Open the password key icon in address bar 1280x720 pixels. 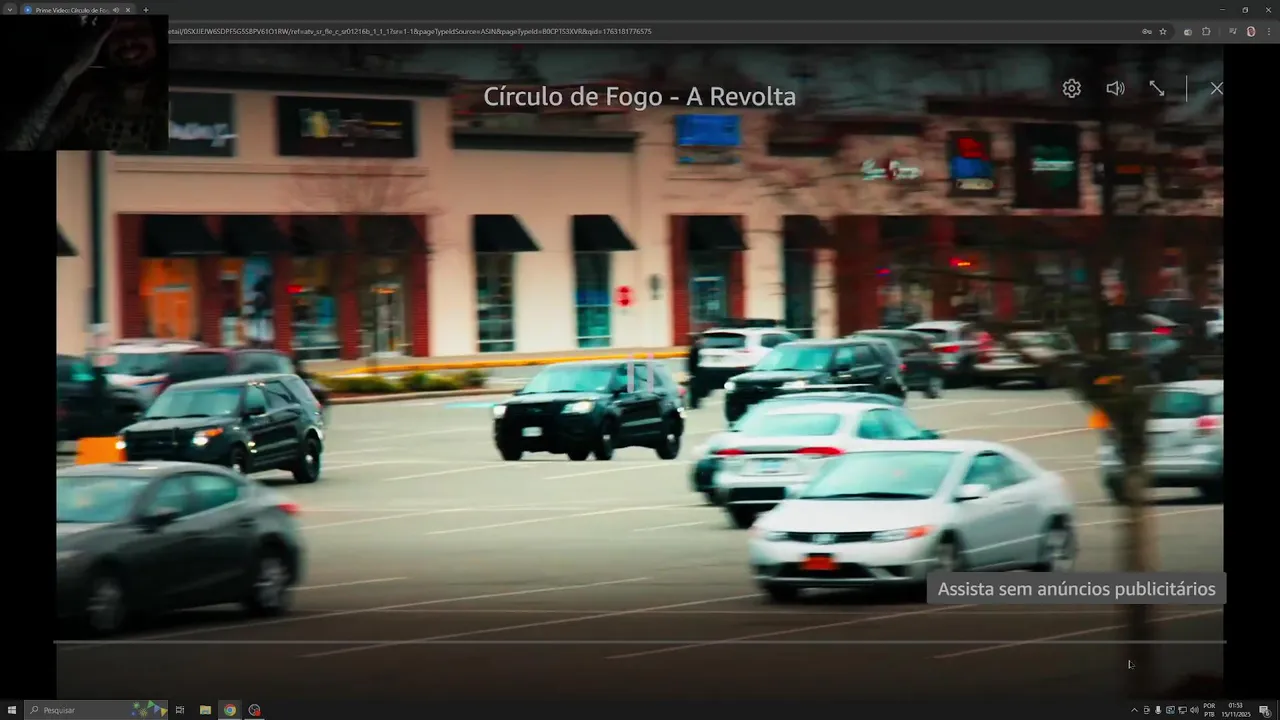point(1147,31)
